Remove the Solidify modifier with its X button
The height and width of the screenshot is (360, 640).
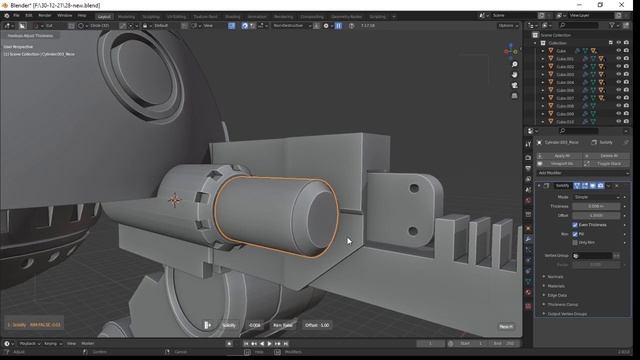(x=617, y=186)
